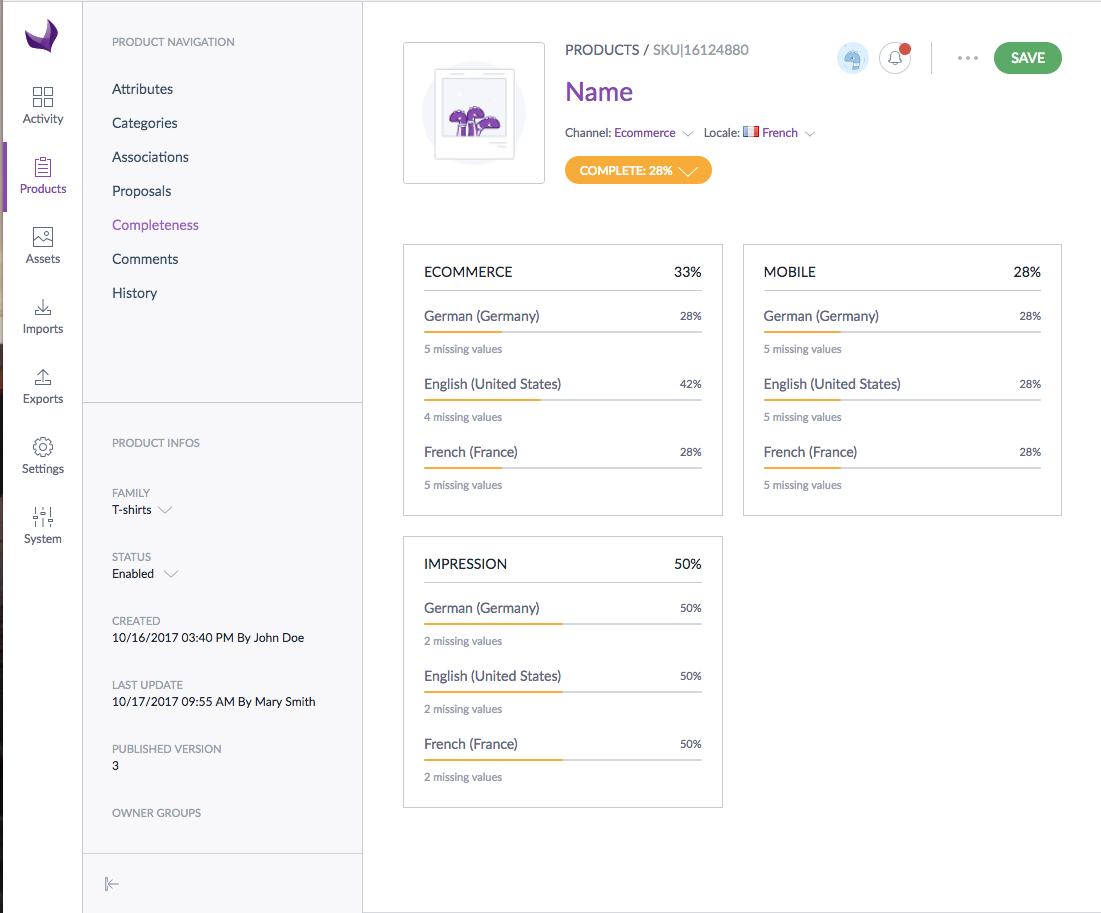This screenshot has width=1101, height=913.
Task: Select the Products sidebar icon
Action: pyautogui.click(x=42, y=170)
